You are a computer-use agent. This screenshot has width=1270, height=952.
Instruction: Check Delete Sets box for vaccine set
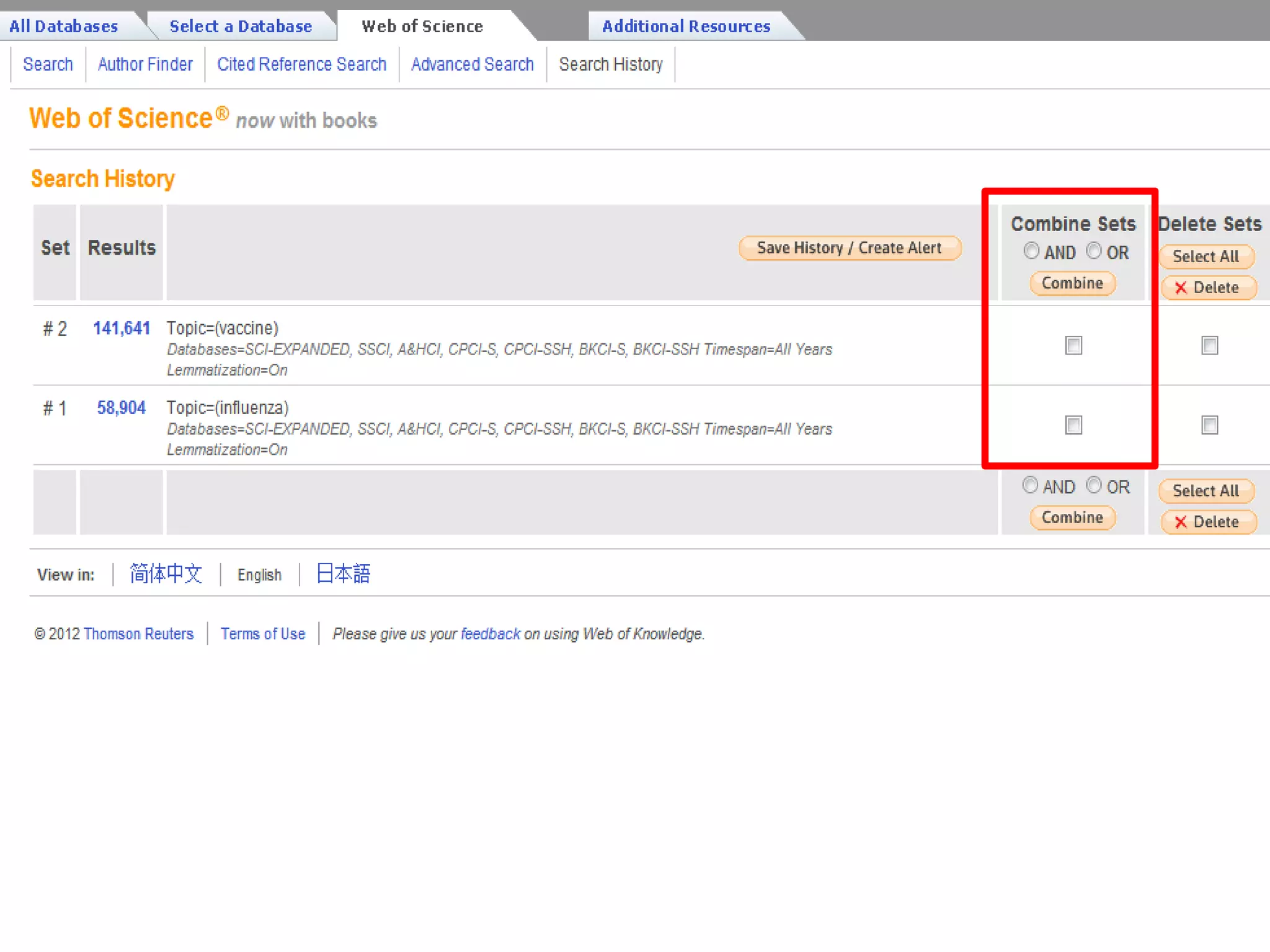(1209, 345)
